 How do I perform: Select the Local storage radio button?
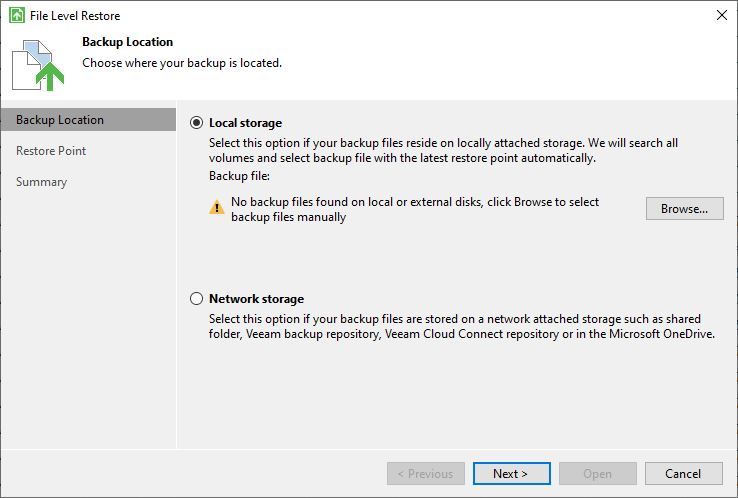click(196, 123)
